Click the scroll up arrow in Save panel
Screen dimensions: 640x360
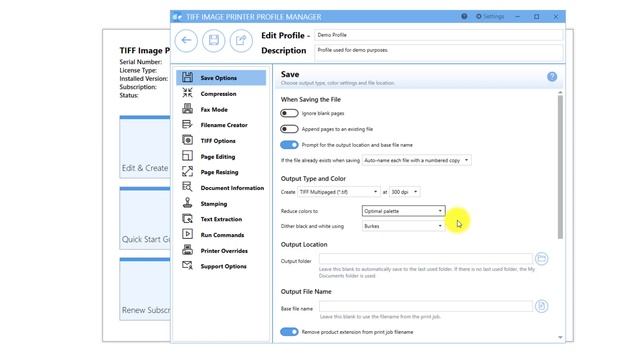pyautogui.click(x=560, y=93)
